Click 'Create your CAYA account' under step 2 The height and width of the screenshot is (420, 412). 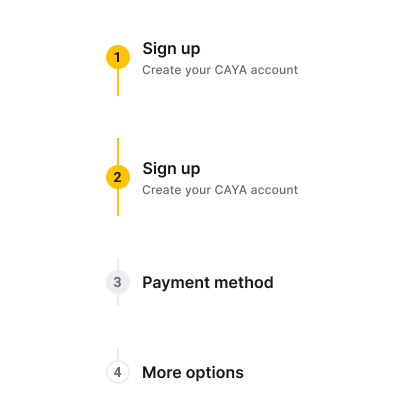(220, 190)
